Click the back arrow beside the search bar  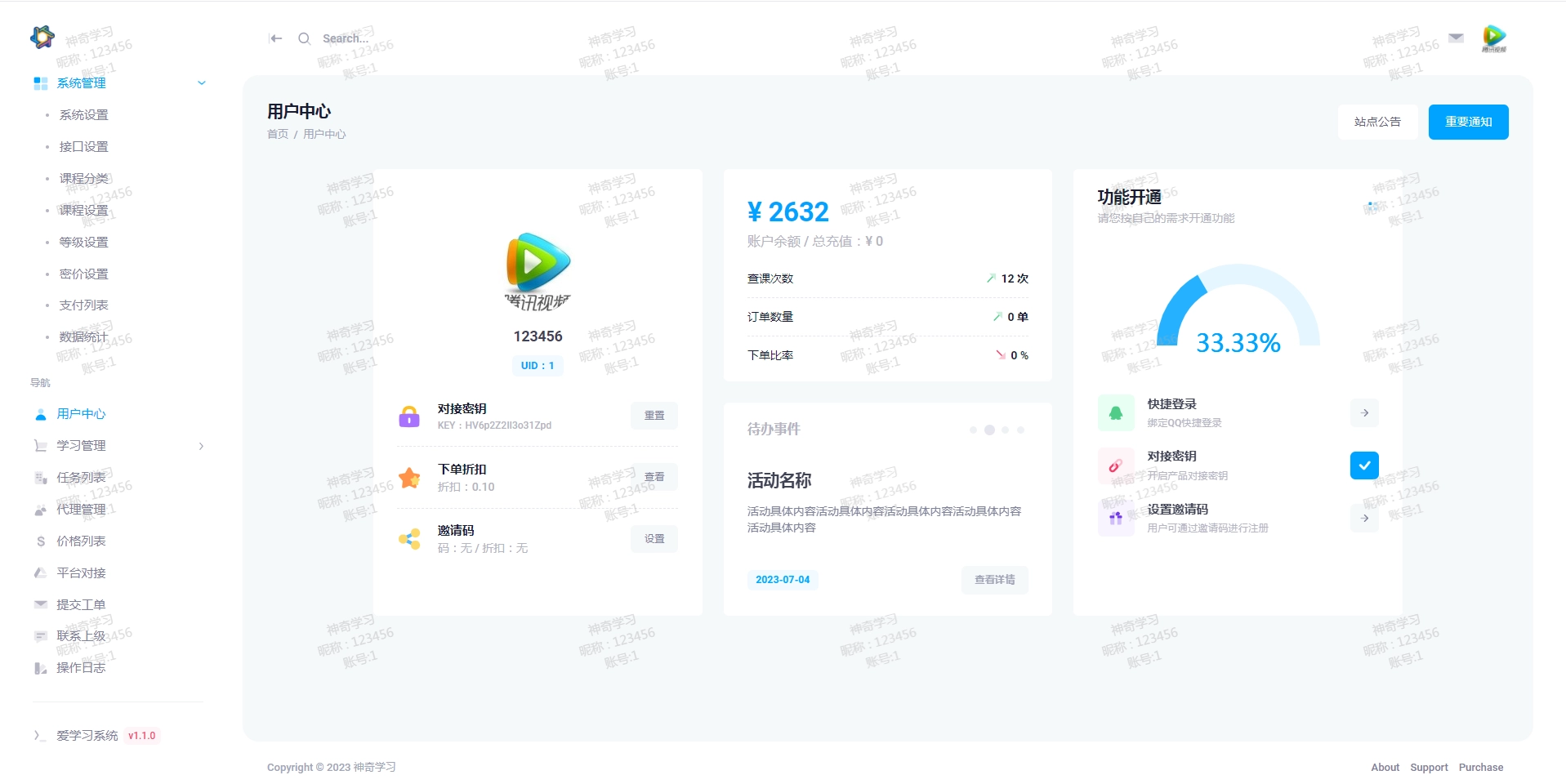275,38
